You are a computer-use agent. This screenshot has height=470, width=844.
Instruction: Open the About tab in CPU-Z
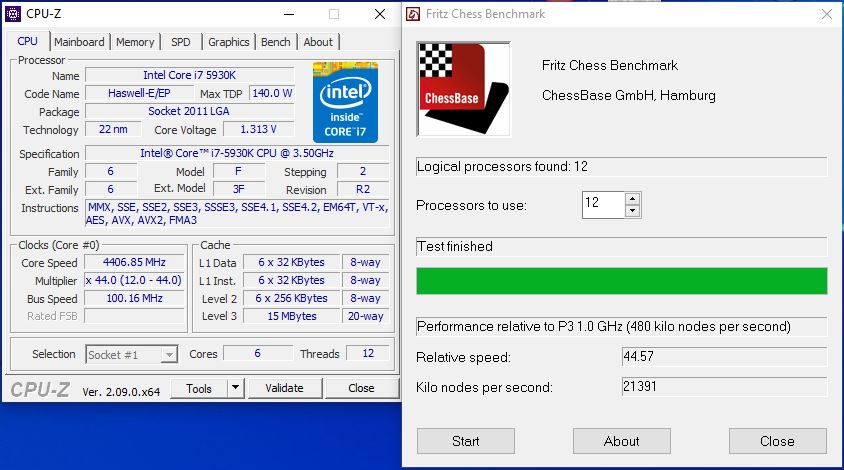(318, 42)
